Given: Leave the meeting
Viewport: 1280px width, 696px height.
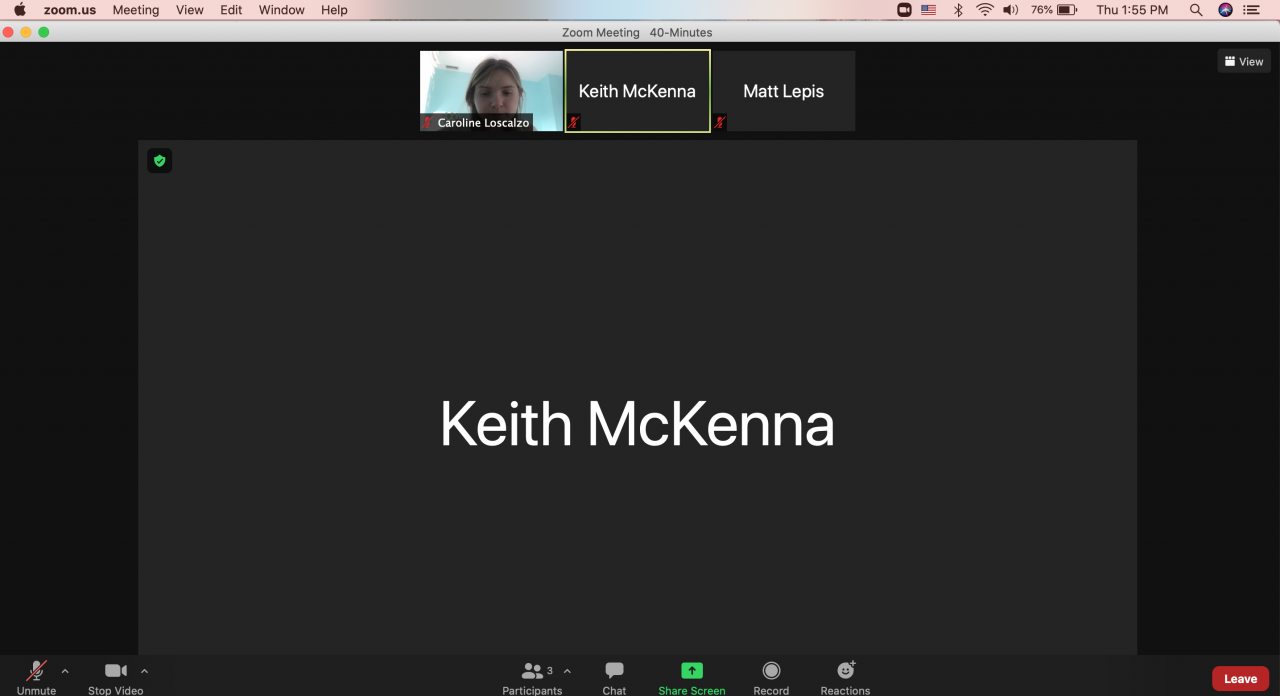Looking at the screenshot, I should (1240, 679).
